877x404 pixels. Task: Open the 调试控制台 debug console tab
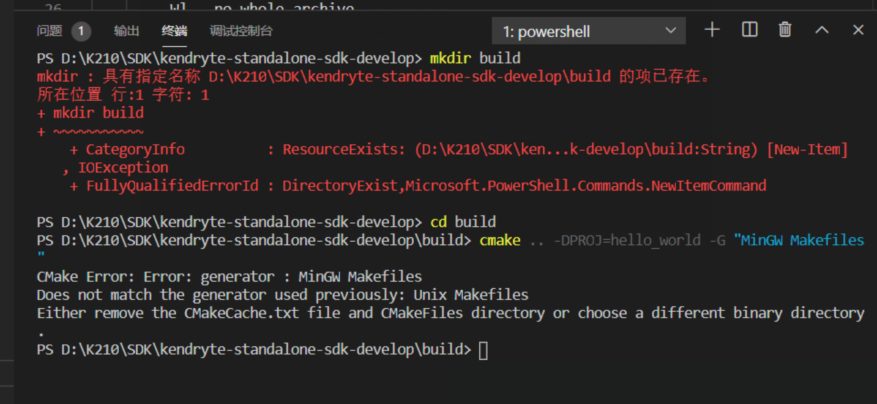point(241,31)
